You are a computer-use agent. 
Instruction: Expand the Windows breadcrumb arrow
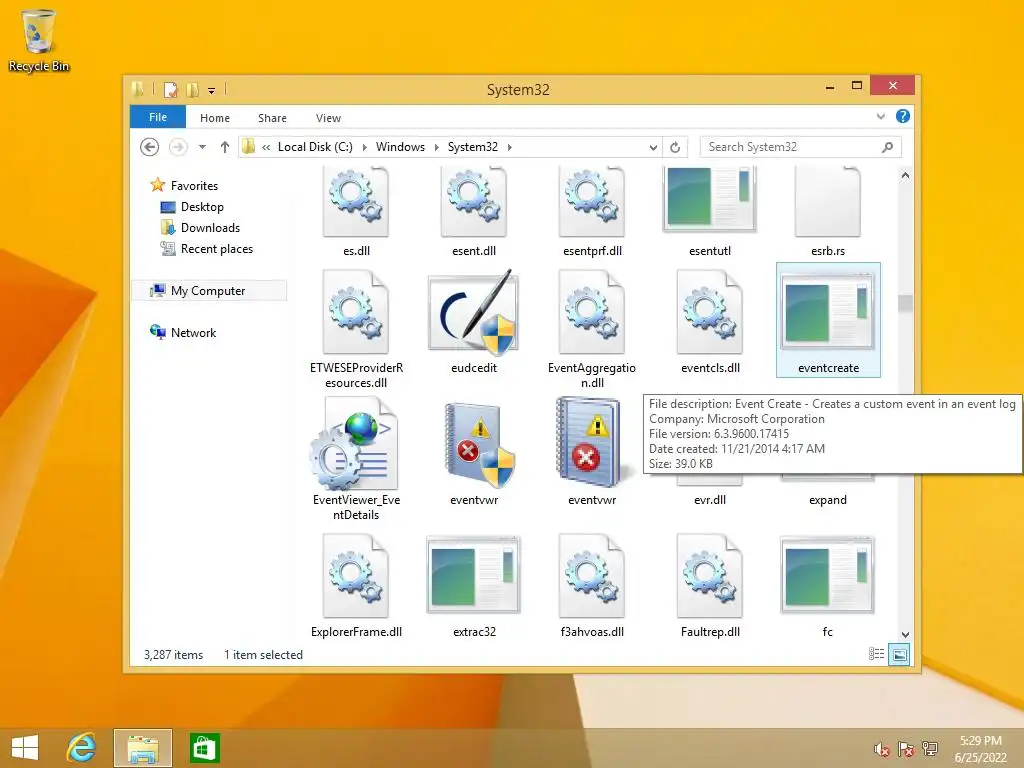(x=436, y=148)
